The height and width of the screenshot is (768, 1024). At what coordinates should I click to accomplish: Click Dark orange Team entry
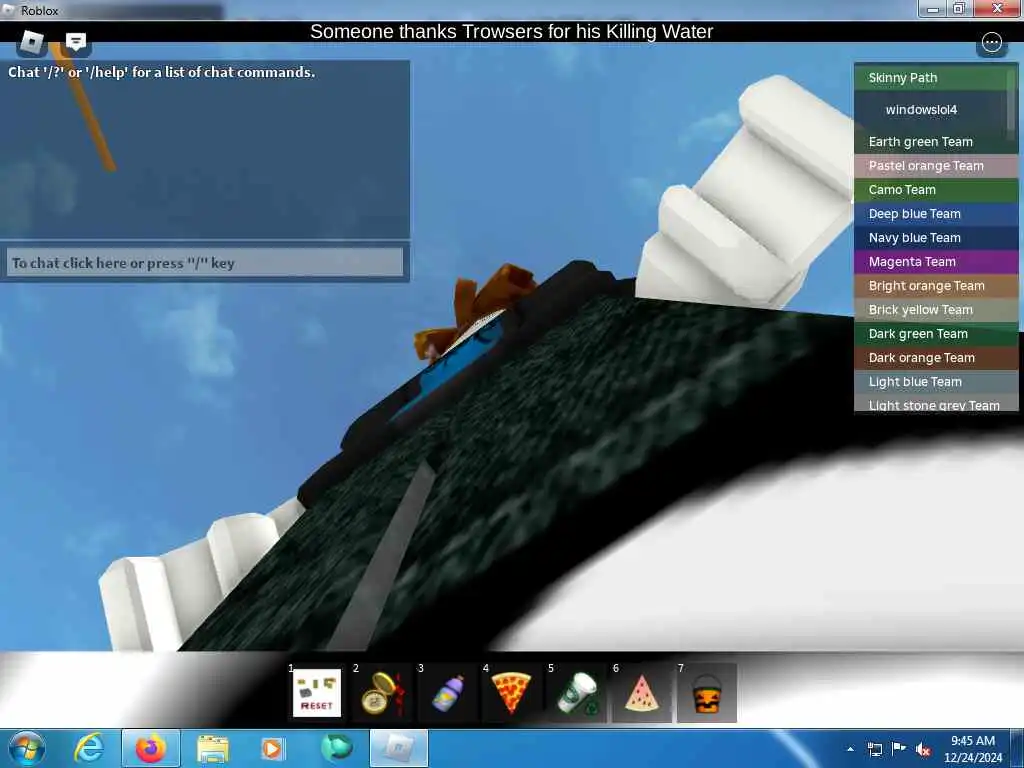point(936,357)
